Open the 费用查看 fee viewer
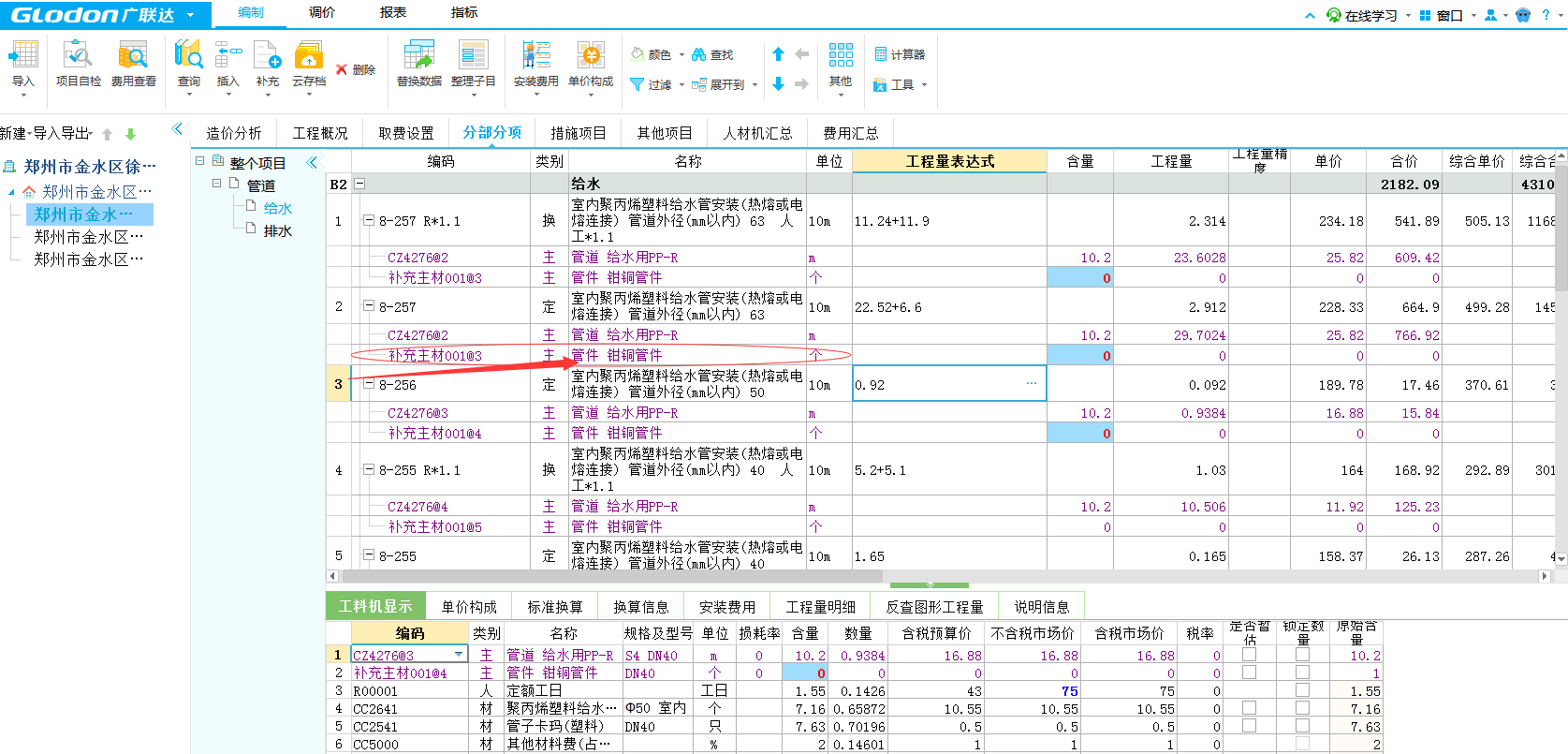Image resolution: width=1568 pixels, height=754 pixels. coord(133,64)
